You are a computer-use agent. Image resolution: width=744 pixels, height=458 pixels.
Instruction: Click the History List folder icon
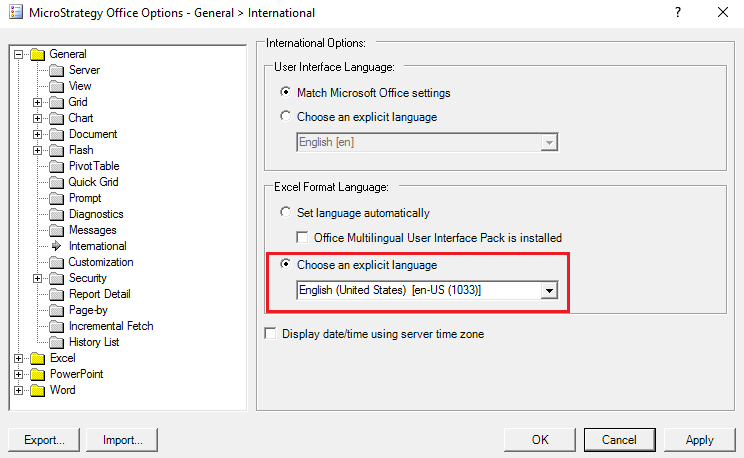(56, 342)
